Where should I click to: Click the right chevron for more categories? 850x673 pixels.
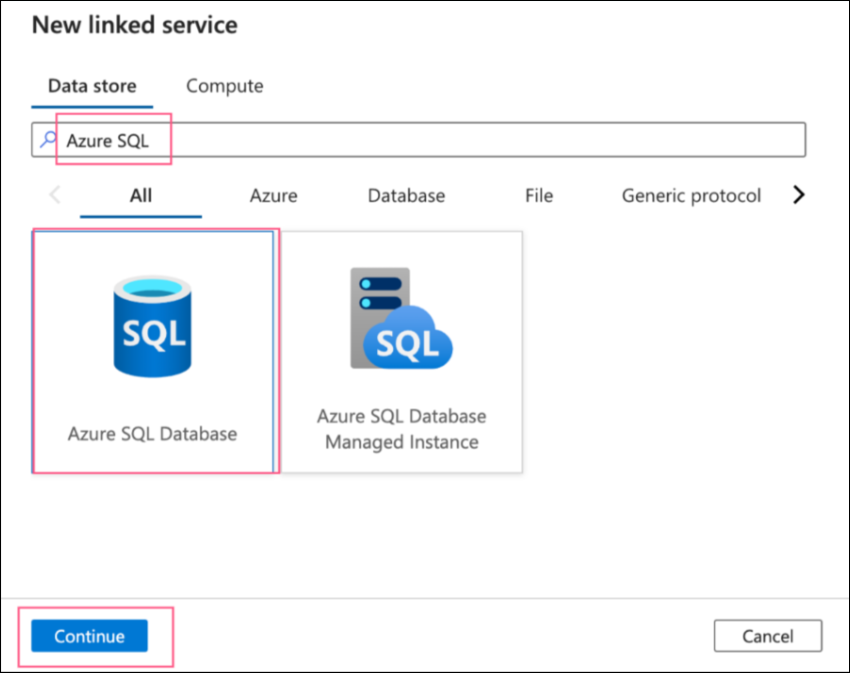point(799,195)
